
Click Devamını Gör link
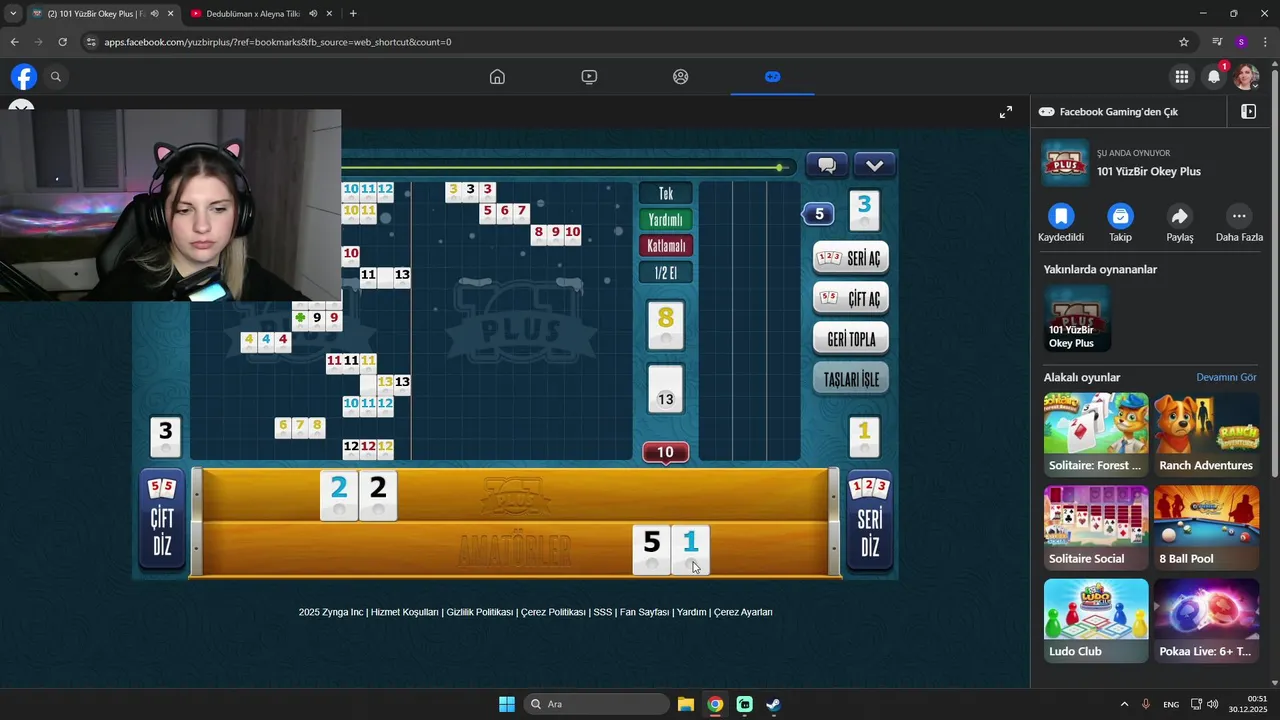tap(1226, 377)
